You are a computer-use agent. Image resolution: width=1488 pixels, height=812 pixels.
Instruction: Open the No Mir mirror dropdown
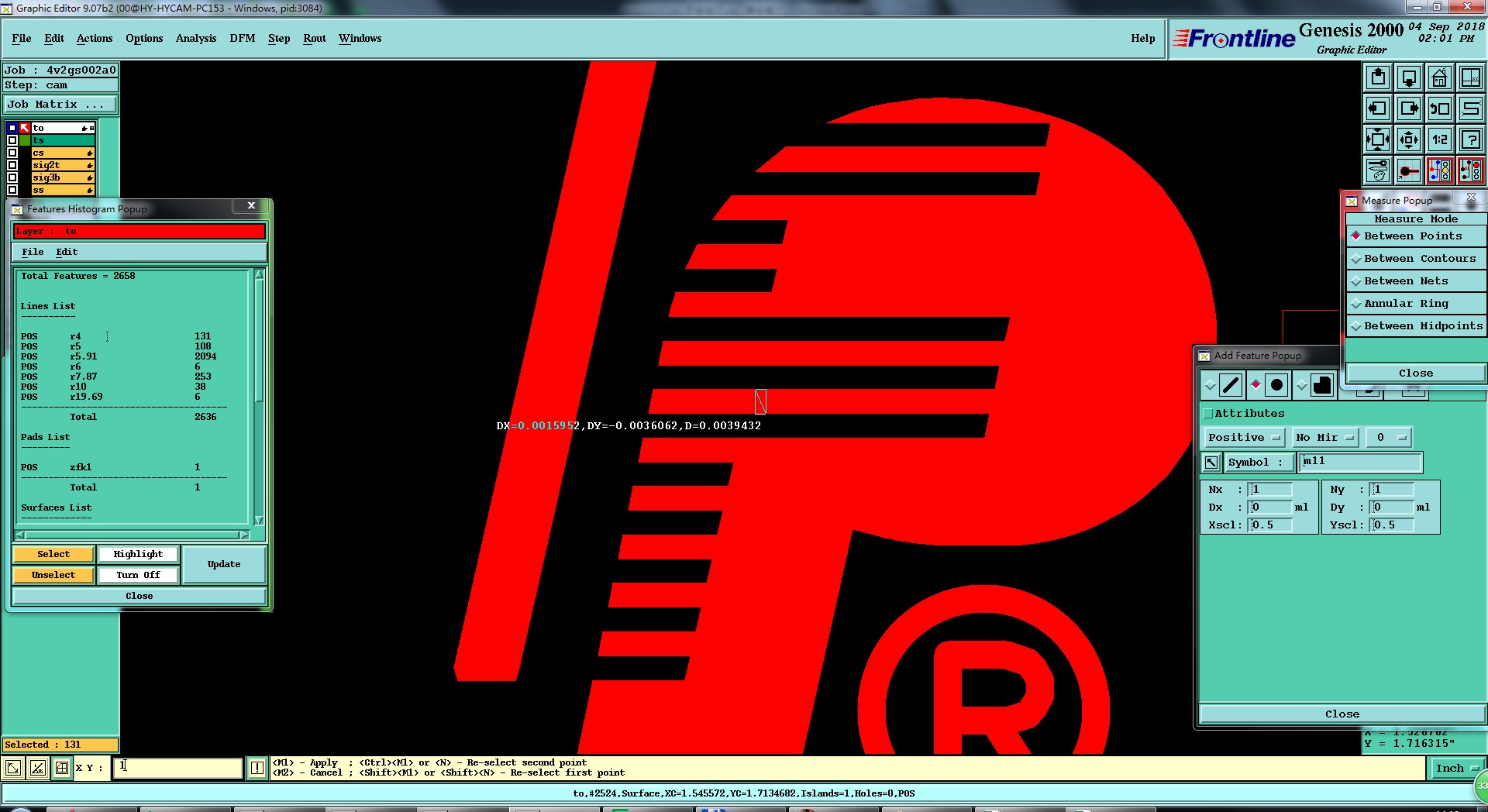[x=1325, y=438]
